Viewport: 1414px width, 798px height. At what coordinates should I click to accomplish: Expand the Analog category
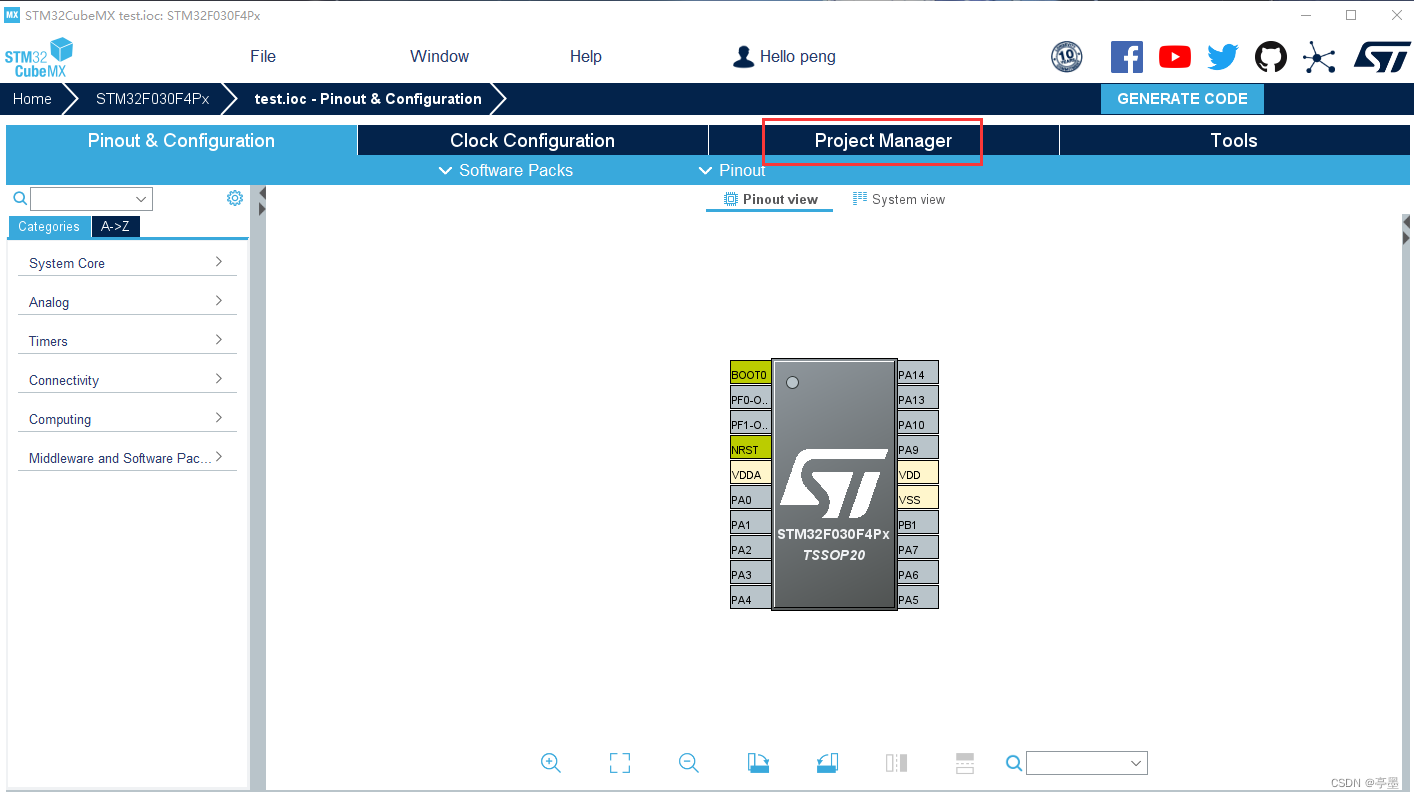coord(127,302)
